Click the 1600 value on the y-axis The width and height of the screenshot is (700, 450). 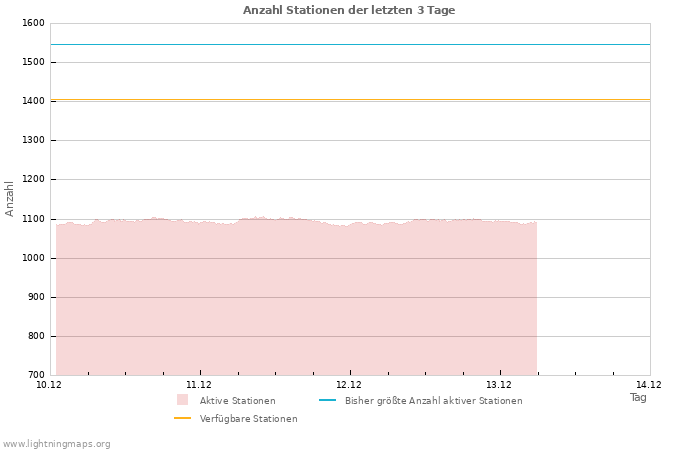coord(33,23)
